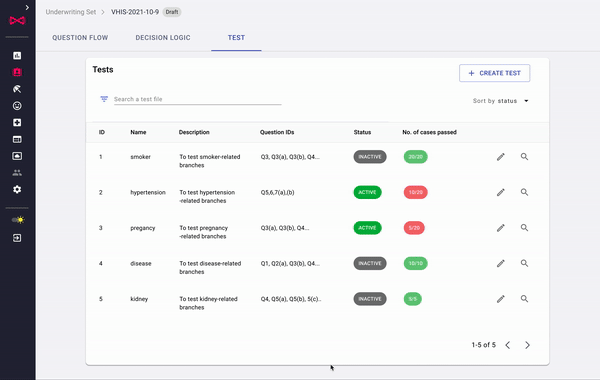Open the people group icon in sidebar

pyautogui.click(x=17, y=173)
